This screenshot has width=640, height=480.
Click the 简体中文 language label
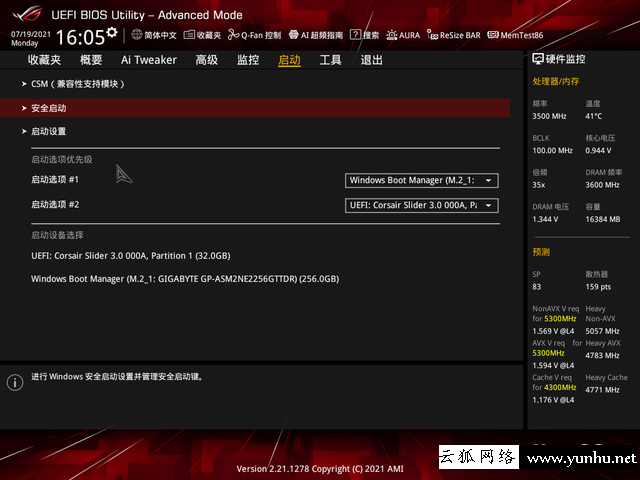tap(160, 36)
